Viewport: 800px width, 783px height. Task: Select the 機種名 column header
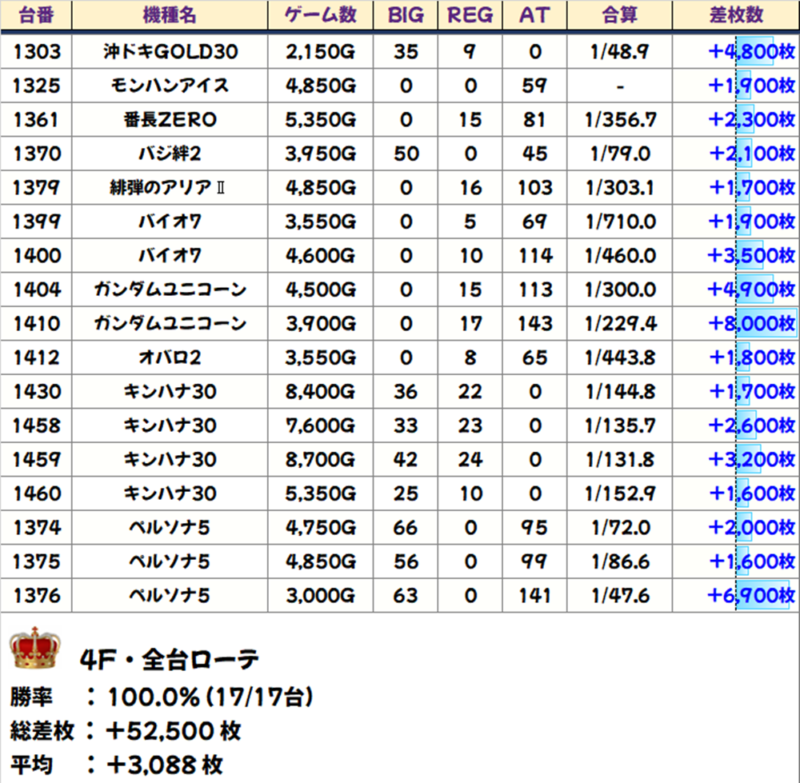170,15
